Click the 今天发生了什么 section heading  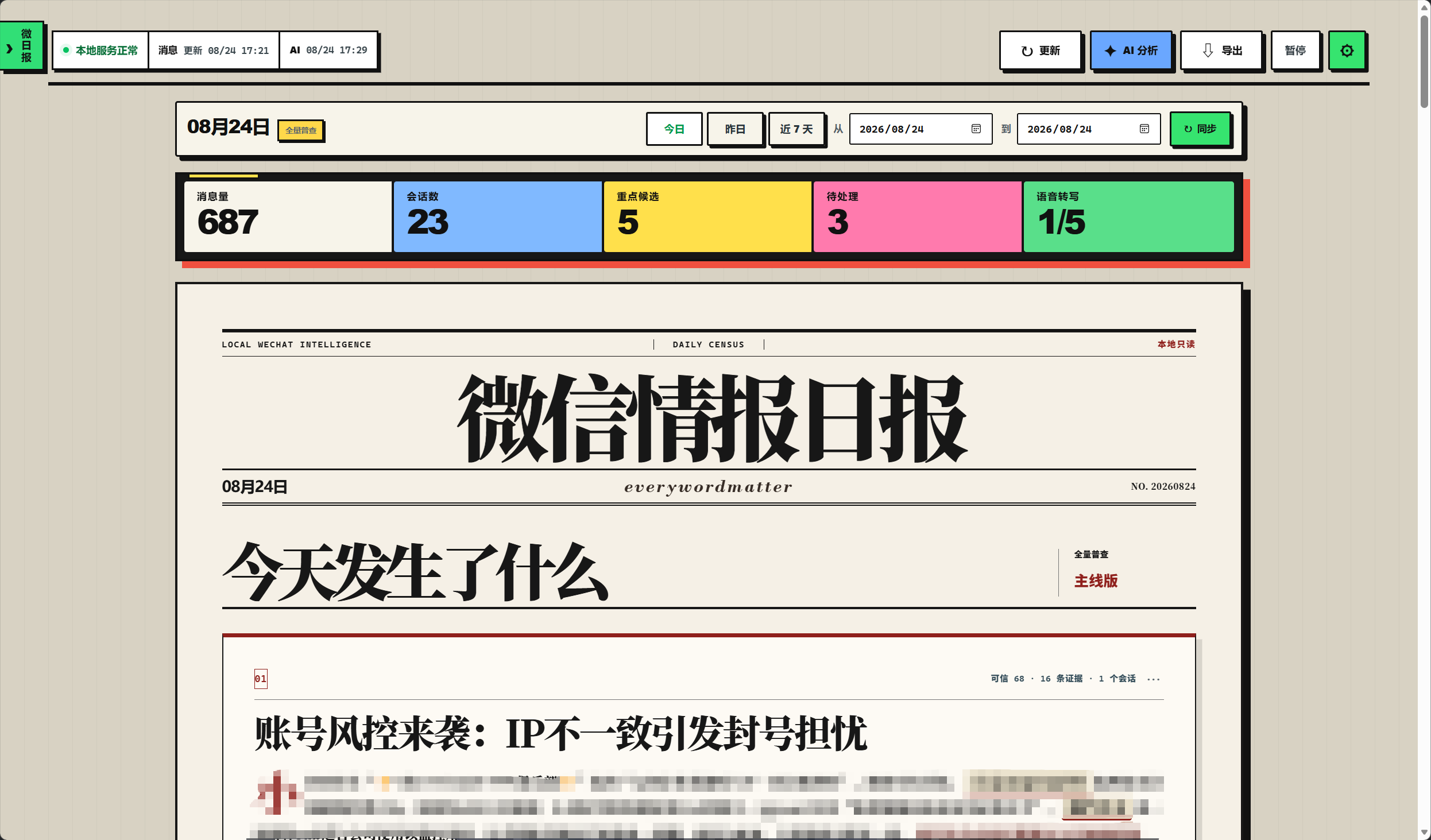(416, 571)
